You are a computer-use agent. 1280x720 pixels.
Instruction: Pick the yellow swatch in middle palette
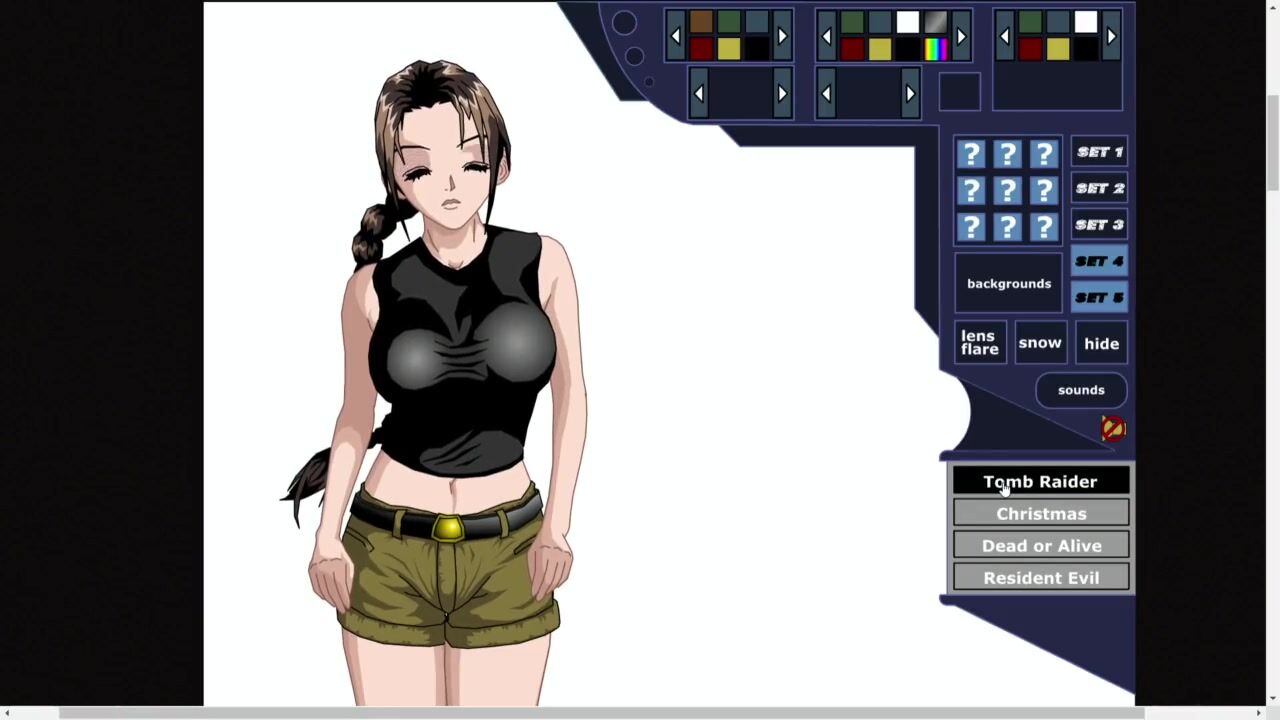click(880, 49)
